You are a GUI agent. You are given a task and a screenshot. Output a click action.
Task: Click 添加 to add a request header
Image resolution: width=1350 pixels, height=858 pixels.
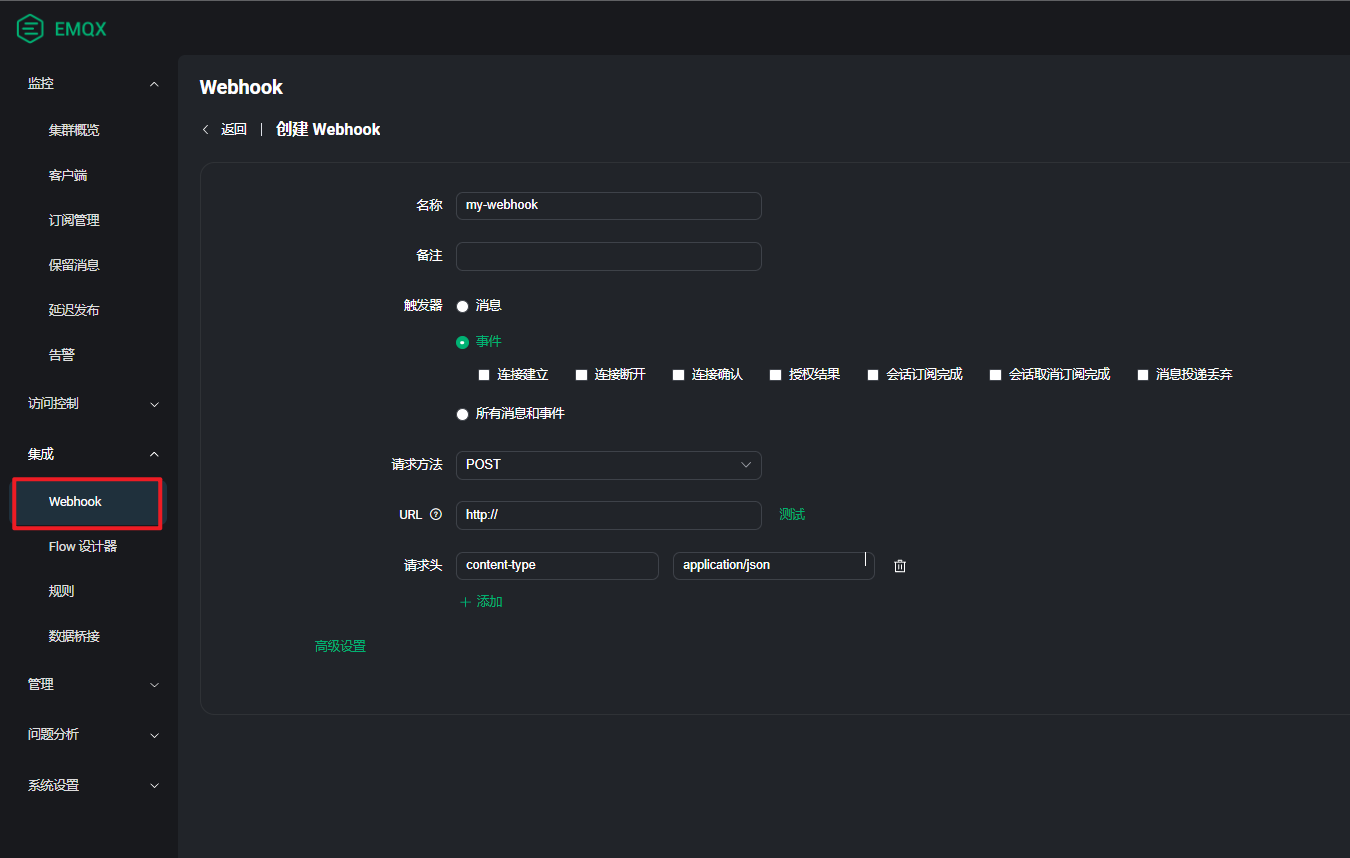[489, 602]
